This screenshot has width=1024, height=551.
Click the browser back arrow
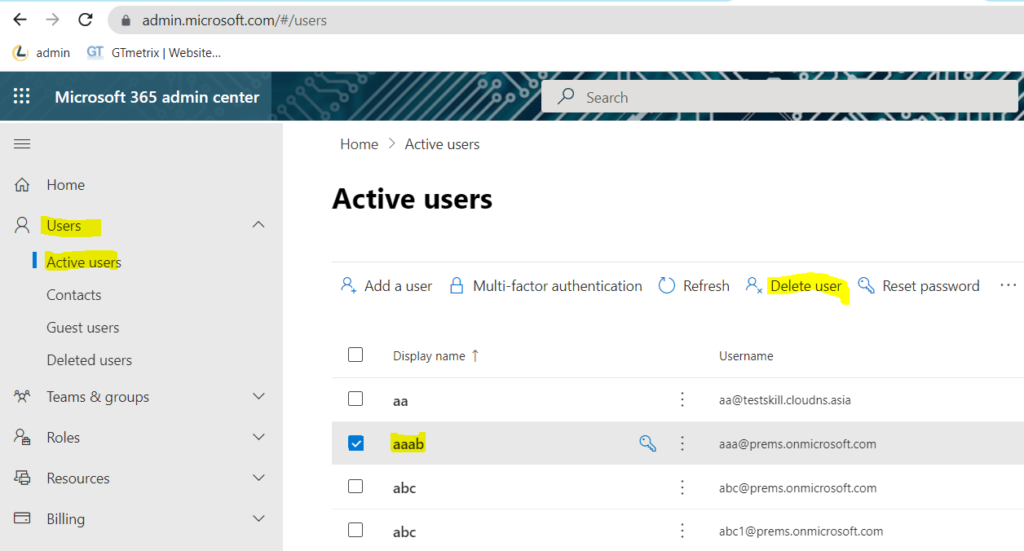pyautogui.click(x=20, y=20)
